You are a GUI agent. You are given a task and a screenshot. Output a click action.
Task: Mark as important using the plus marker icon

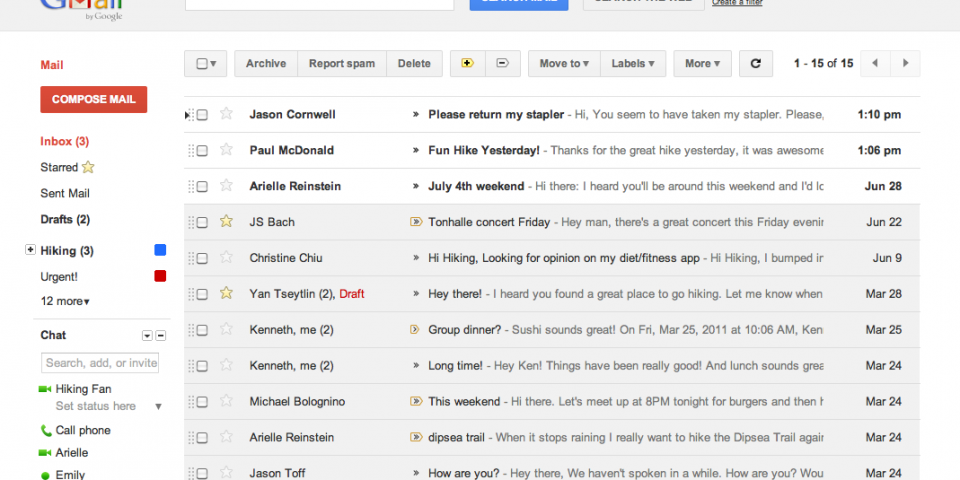tap(467, 64)
